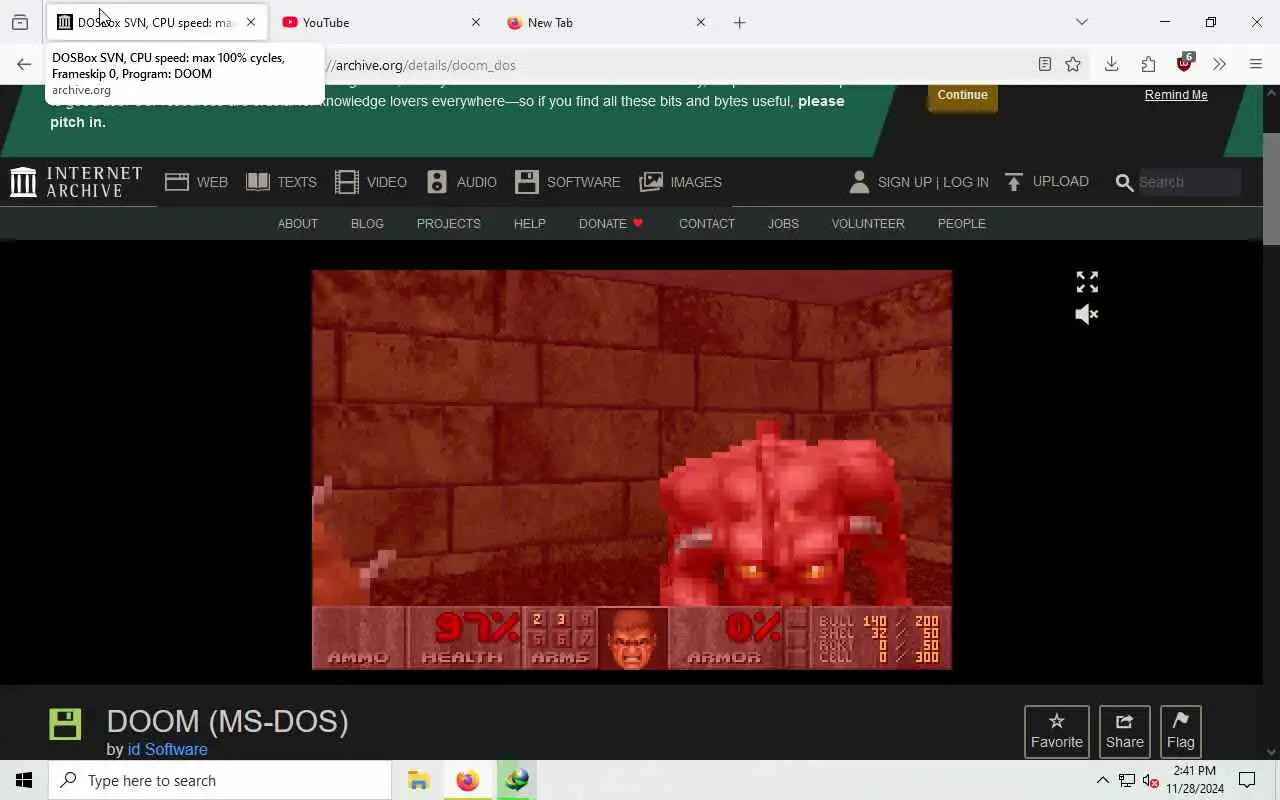Open the Downloads panel

tap(1111, 65)
